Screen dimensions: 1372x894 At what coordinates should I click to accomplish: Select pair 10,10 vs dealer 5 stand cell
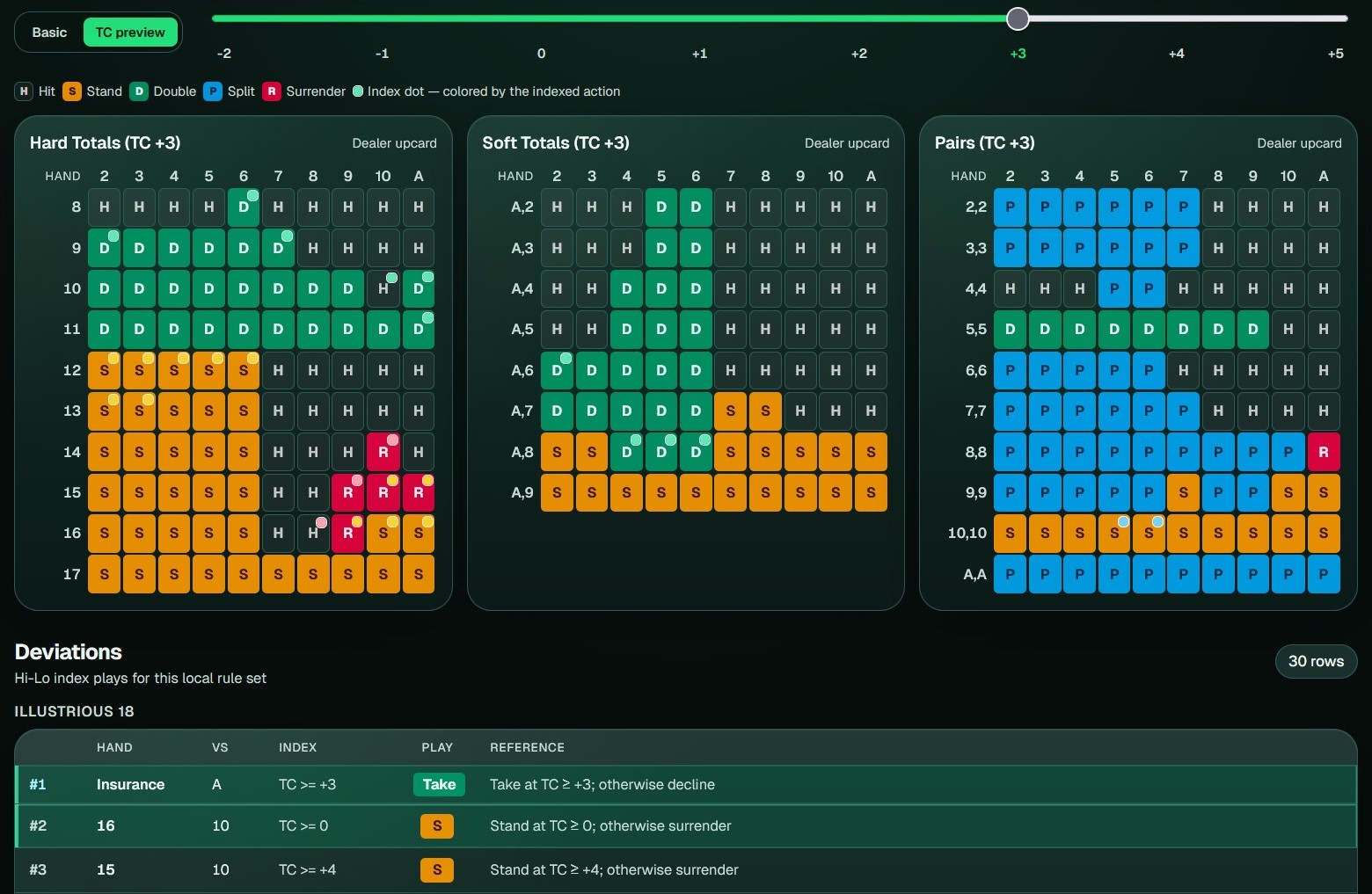pyautogui.click(x=1114, y=533)
